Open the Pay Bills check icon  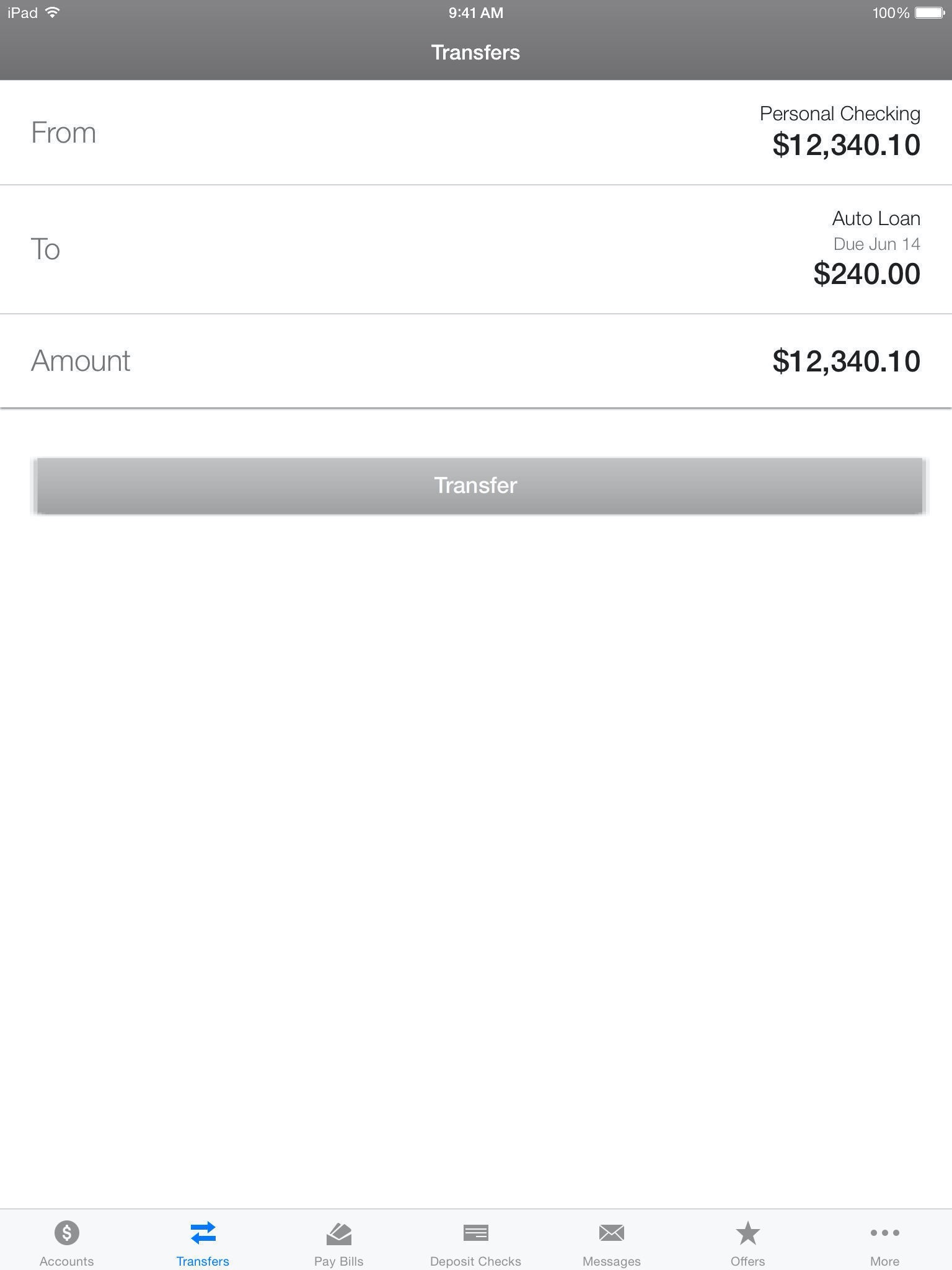tap(338, 1232)
